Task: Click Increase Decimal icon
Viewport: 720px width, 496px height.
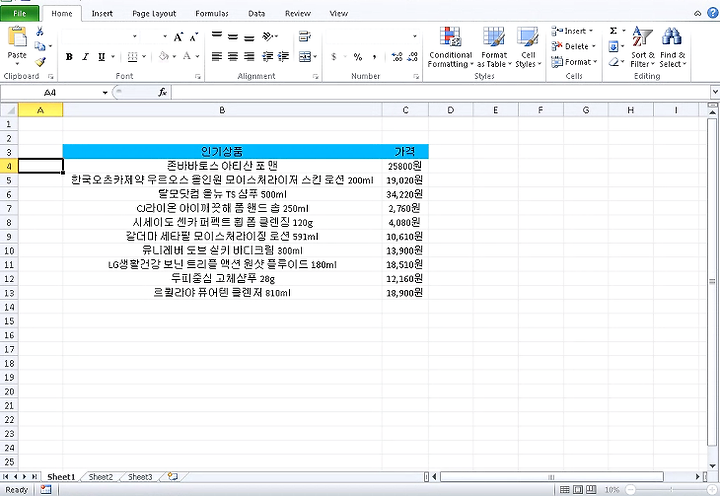Action: coord(397,56)
